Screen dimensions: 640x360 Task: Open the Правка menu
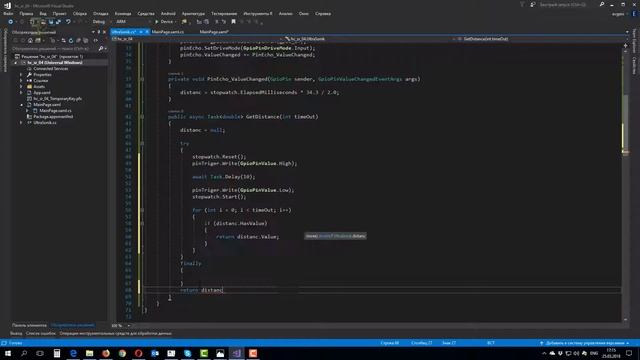click(26, 13)
